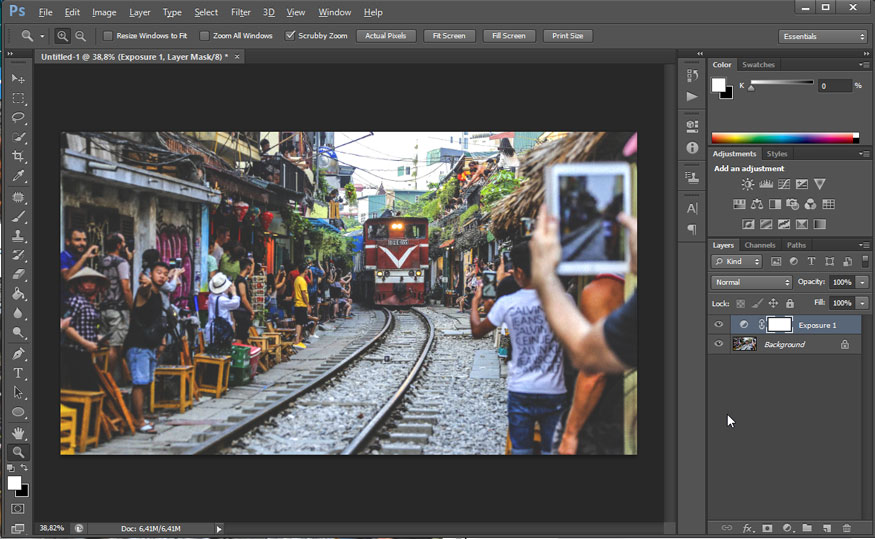
Task: Open the Zoom tool preset picker arrow
Action: click(42, 36)
